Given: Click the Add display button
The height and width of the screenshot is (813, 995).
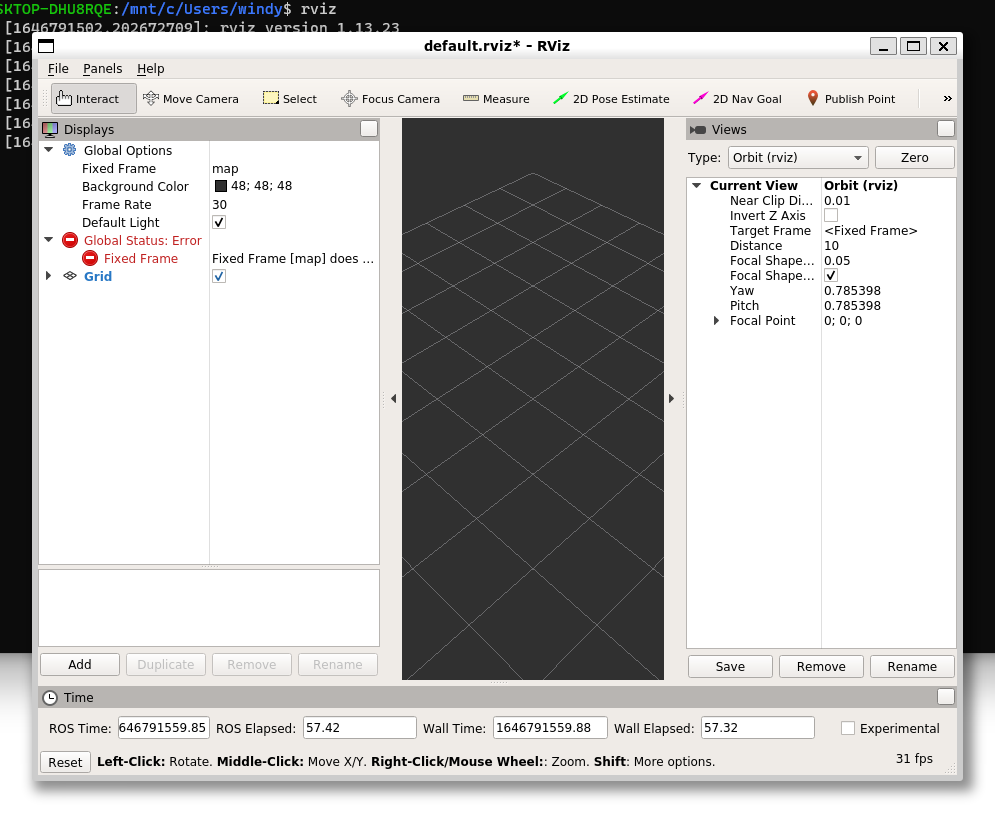Looking at the screenshot, I should 80,664.
